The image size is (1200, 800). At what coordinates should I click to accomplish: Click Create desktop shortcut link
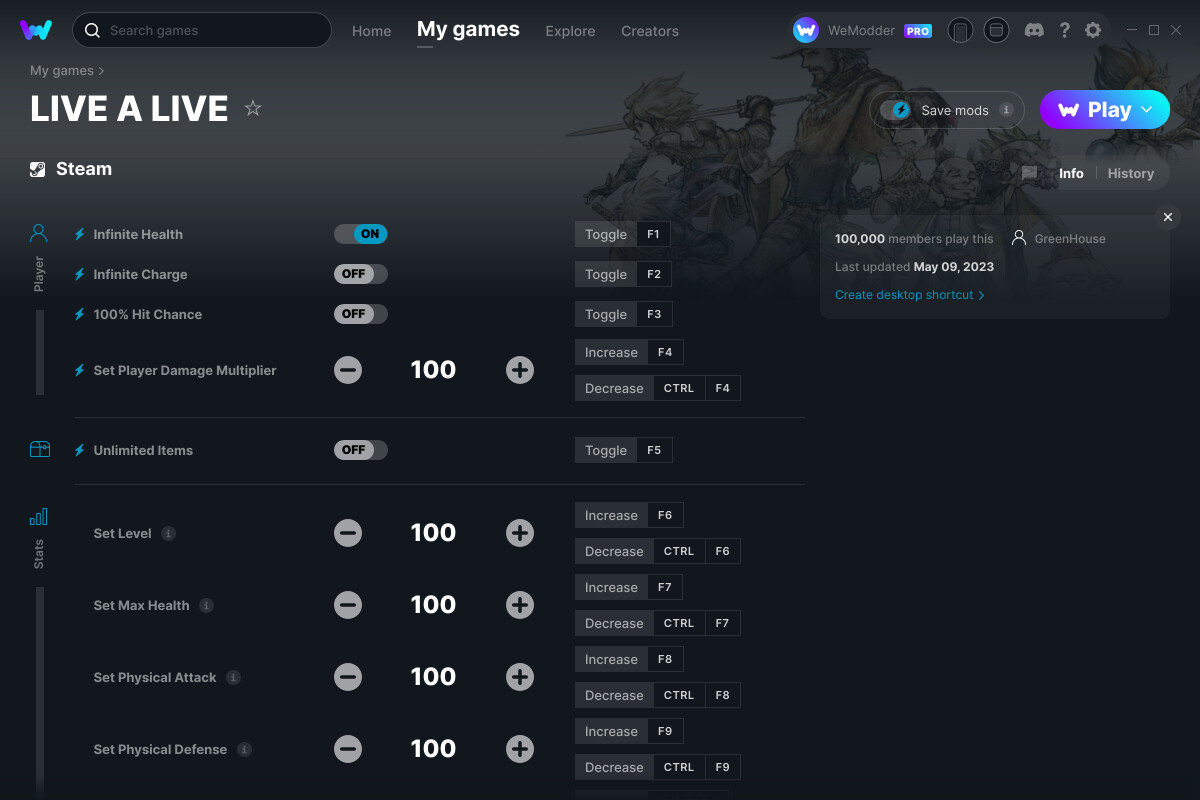(x=909, y=295)
